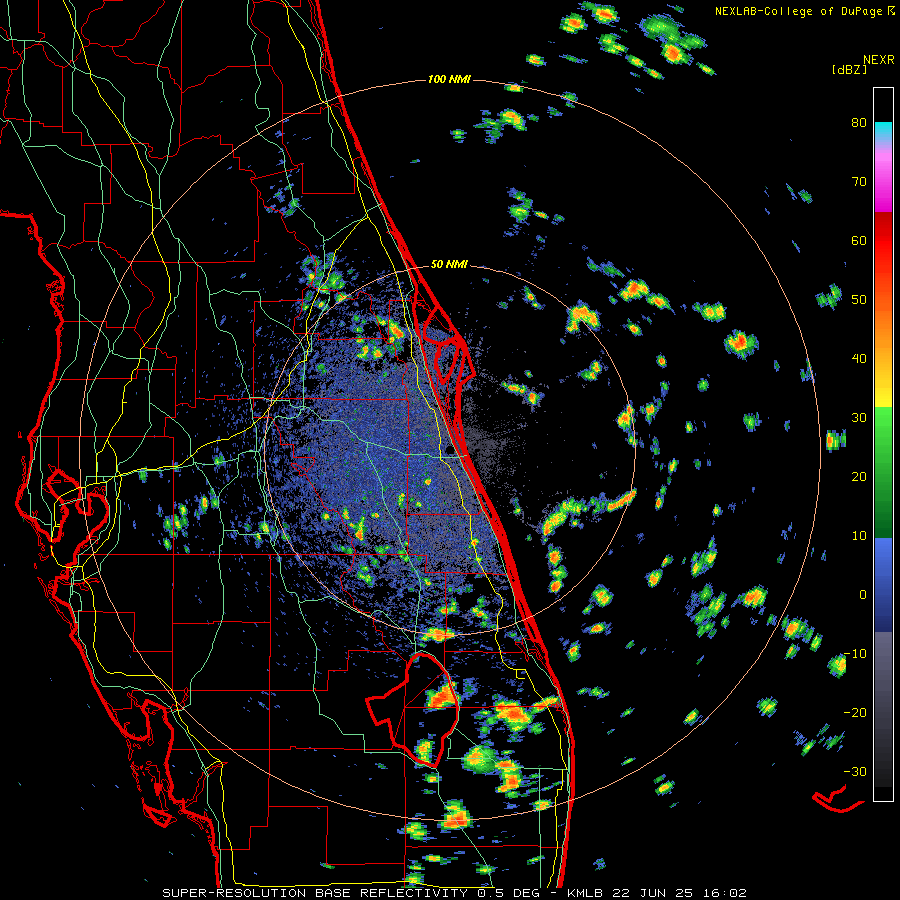Click the '80' value on the dBZ scale
Screen dimensions: 900x900
[x=859, y=123]
